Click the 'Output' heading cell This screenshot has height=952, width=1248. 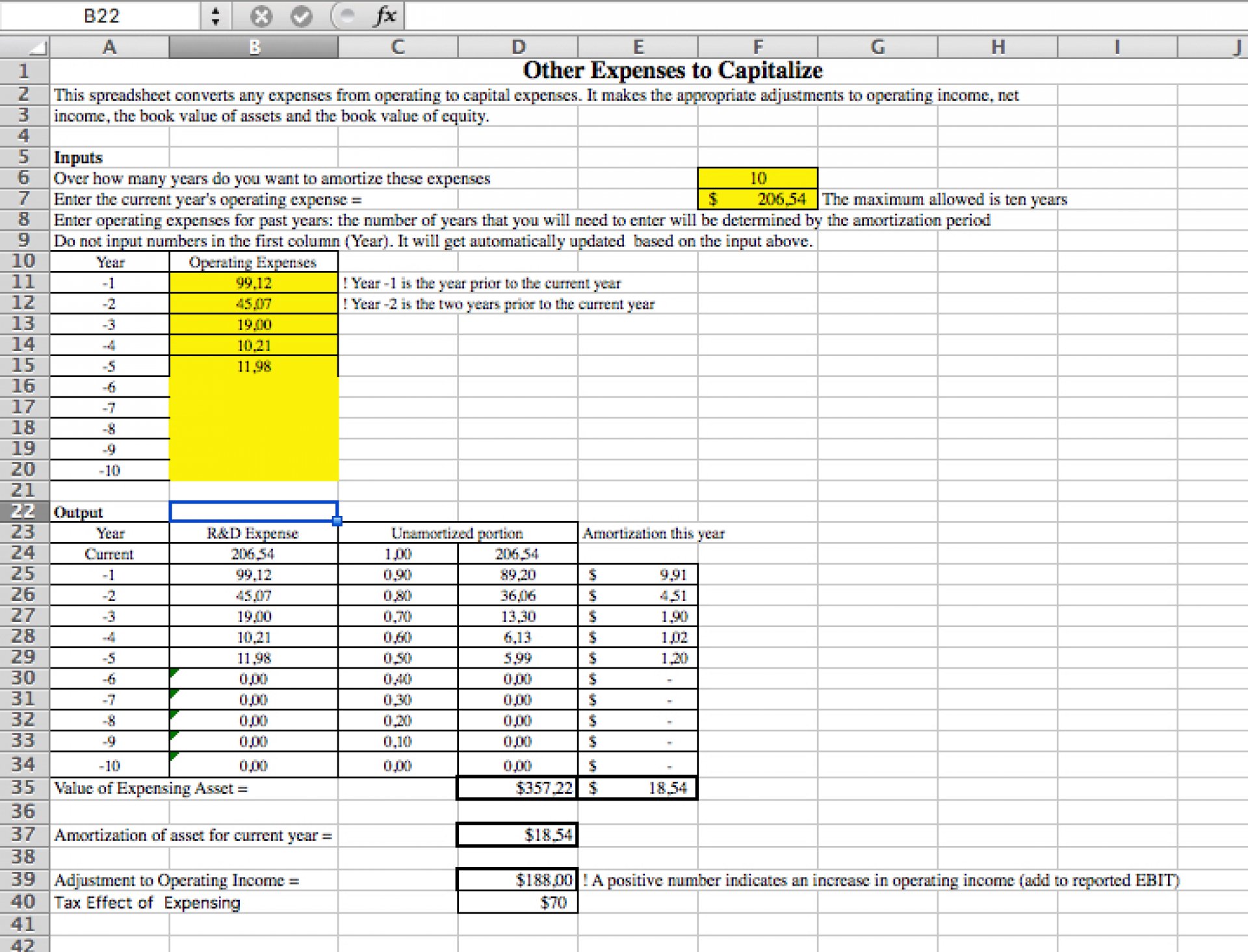[x=78, y=512]
